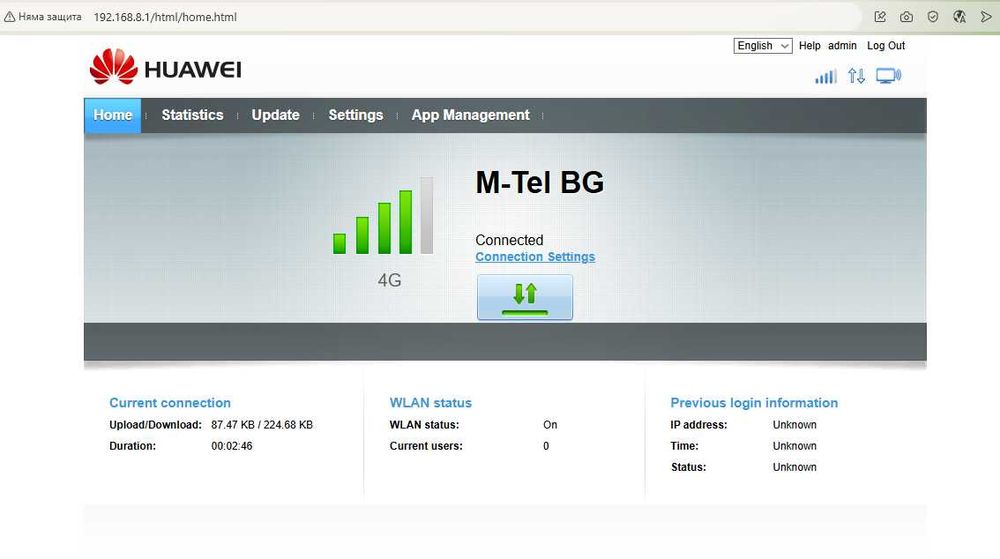1000x559 pixels.
Task: Click the large green signal bars graphic
Action: pyautogui.click(x=383, y=215)
